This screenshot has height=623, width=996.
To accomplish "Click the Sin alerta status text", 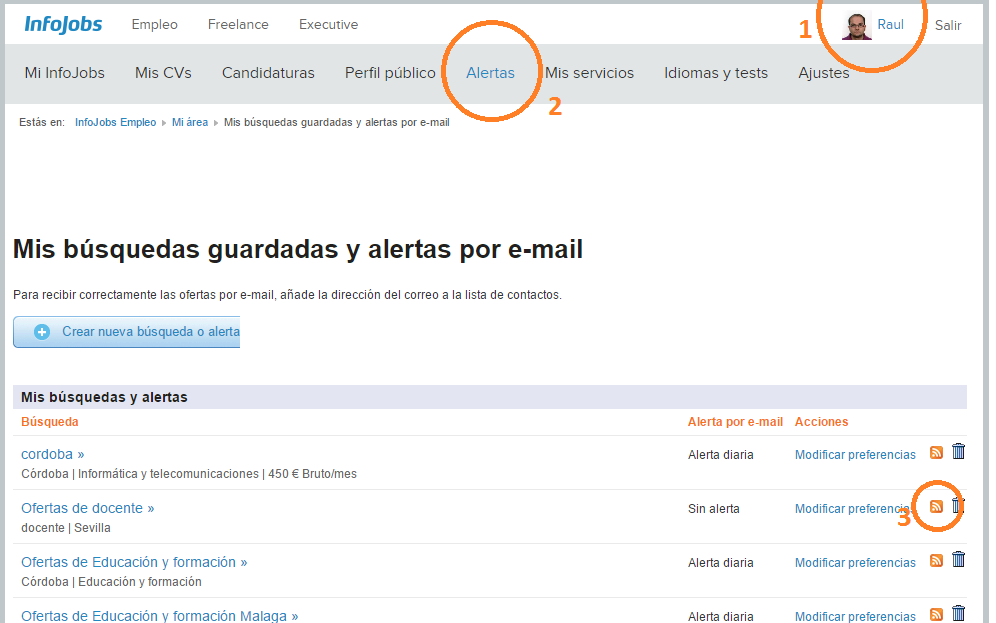I will (713, 509).
